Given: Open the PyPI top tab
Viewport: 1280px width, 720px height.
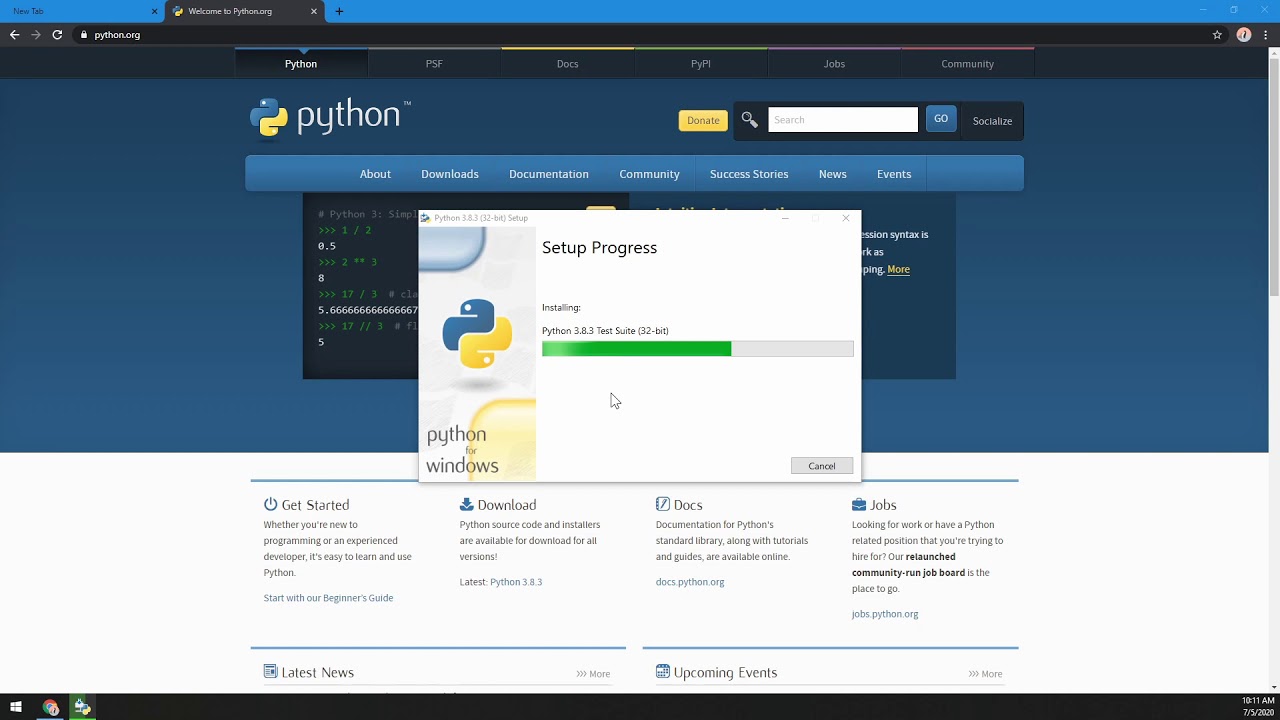Looking at the screenshot, I should [700, 64].
